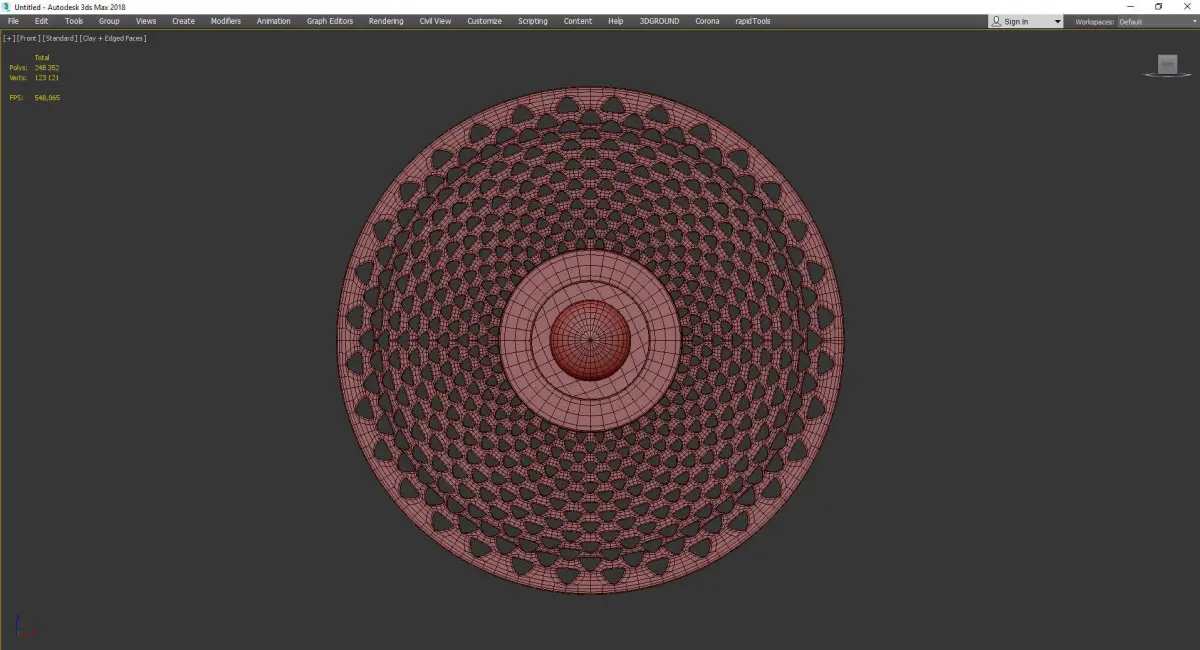The image size is (1200, 650).
Task: Open the Graph Editors menu
Action: 330,21
